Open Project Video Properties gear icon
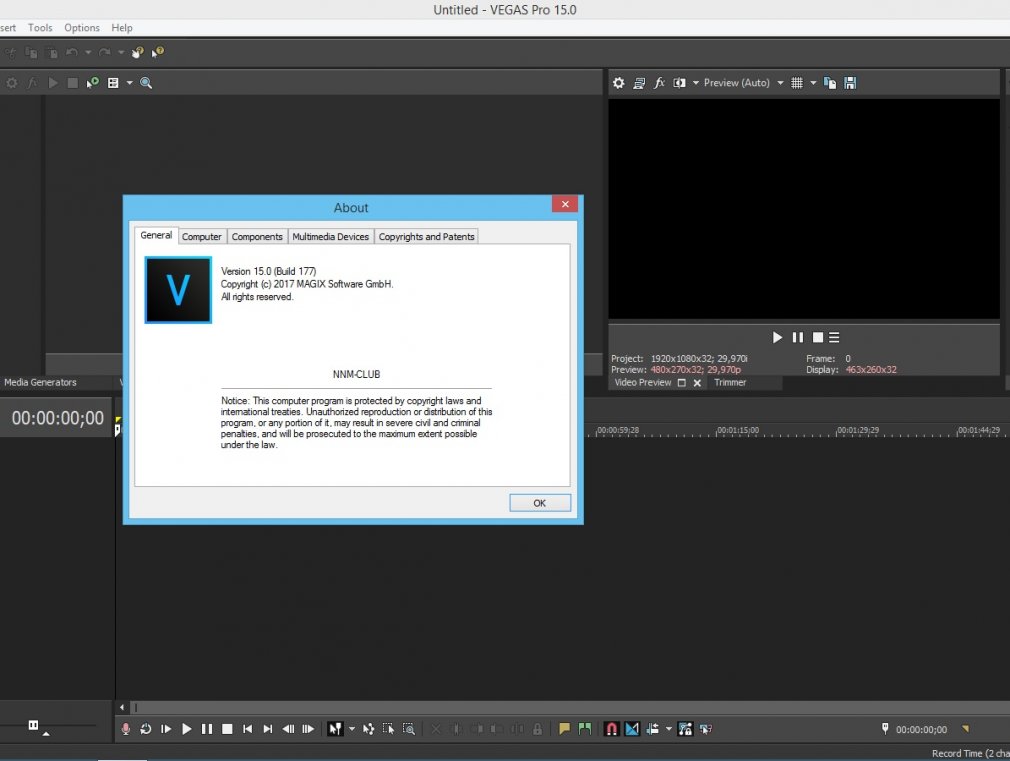This screenshot has width=1010, height=761. click(x=618, y=82)
